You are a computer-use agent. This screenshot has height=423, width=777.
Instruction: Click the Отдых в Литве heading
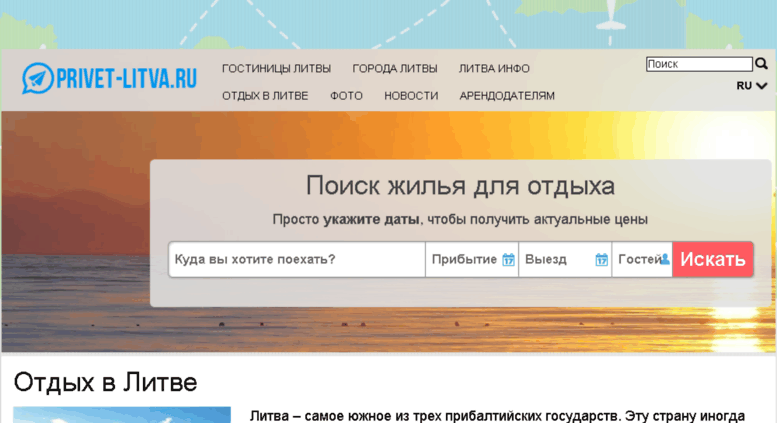point(105,382)
